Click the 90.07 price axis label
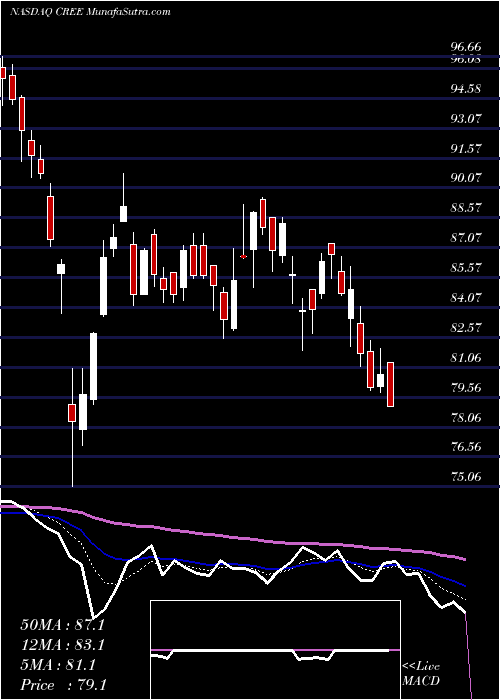500x700 pixels. point(465,178)
